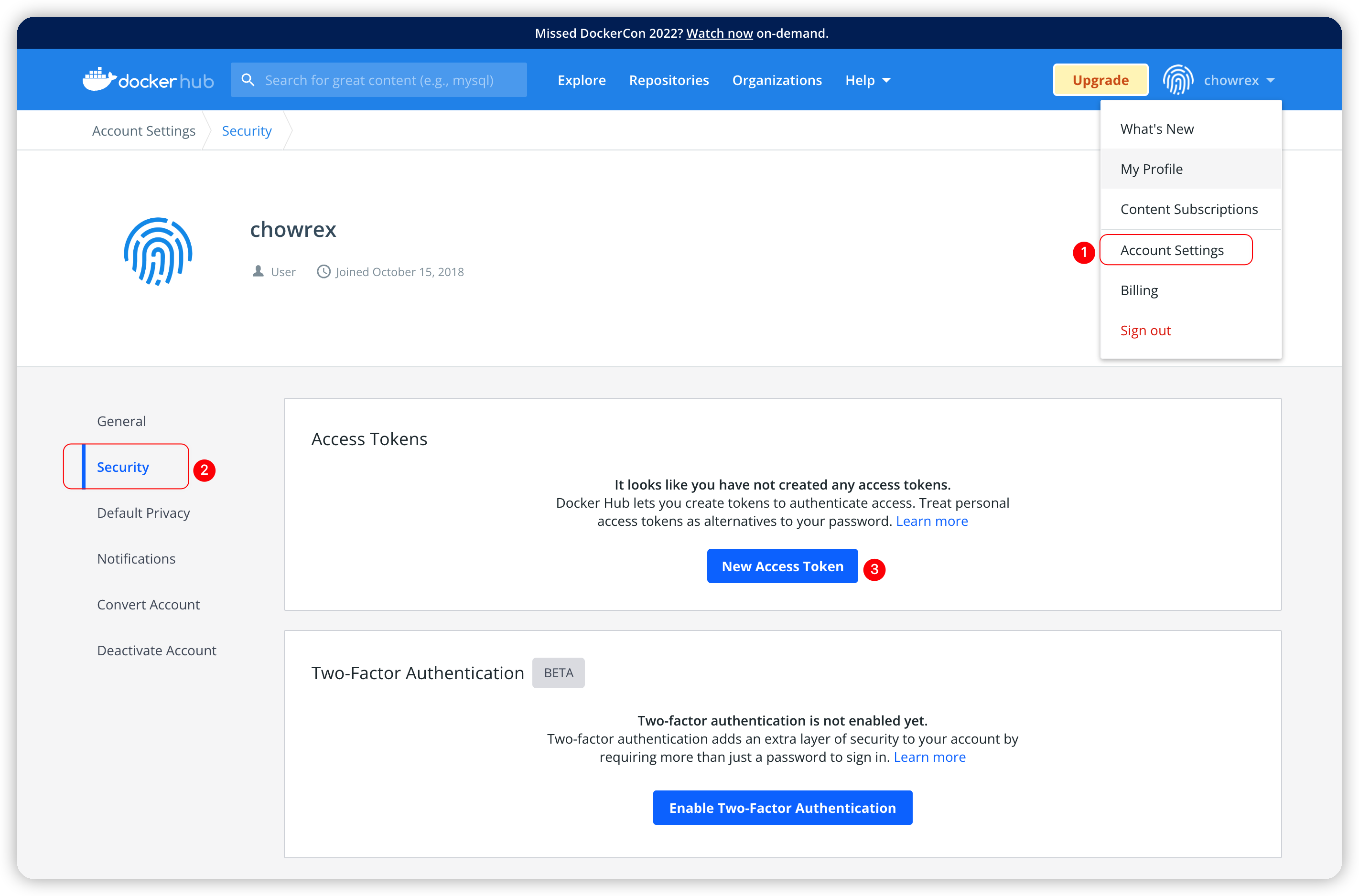The width and height of the screenshot is (1359, 896).
Task: Click the Upgrade button
Action: (x=1100, y=80)
